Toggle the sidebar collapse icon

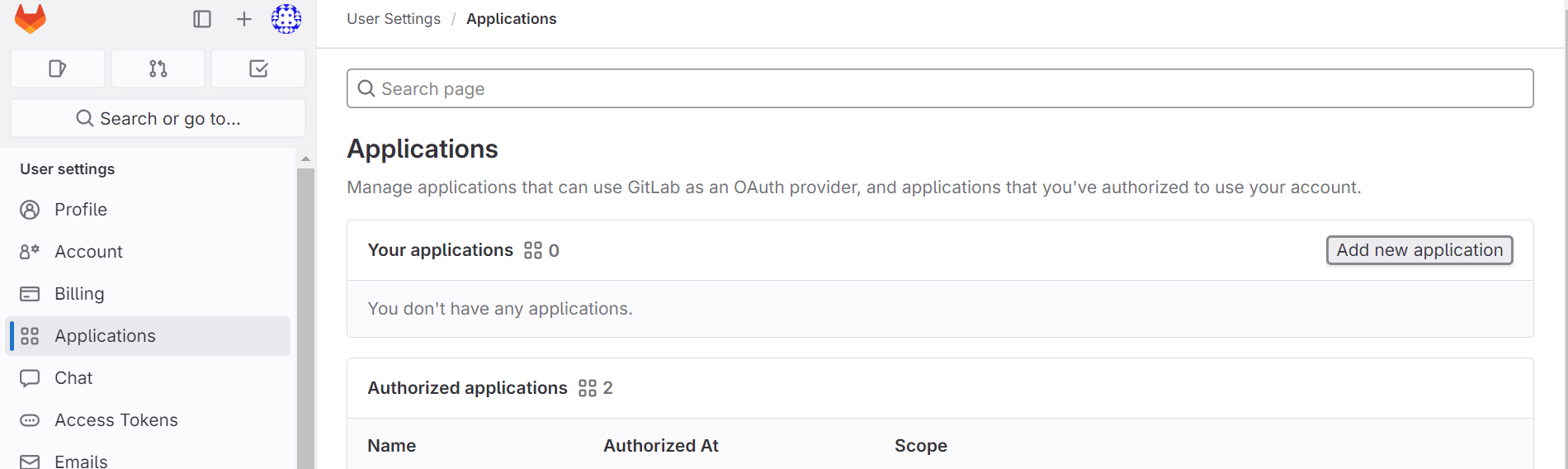pyautogui.click(x=202, y=19)
